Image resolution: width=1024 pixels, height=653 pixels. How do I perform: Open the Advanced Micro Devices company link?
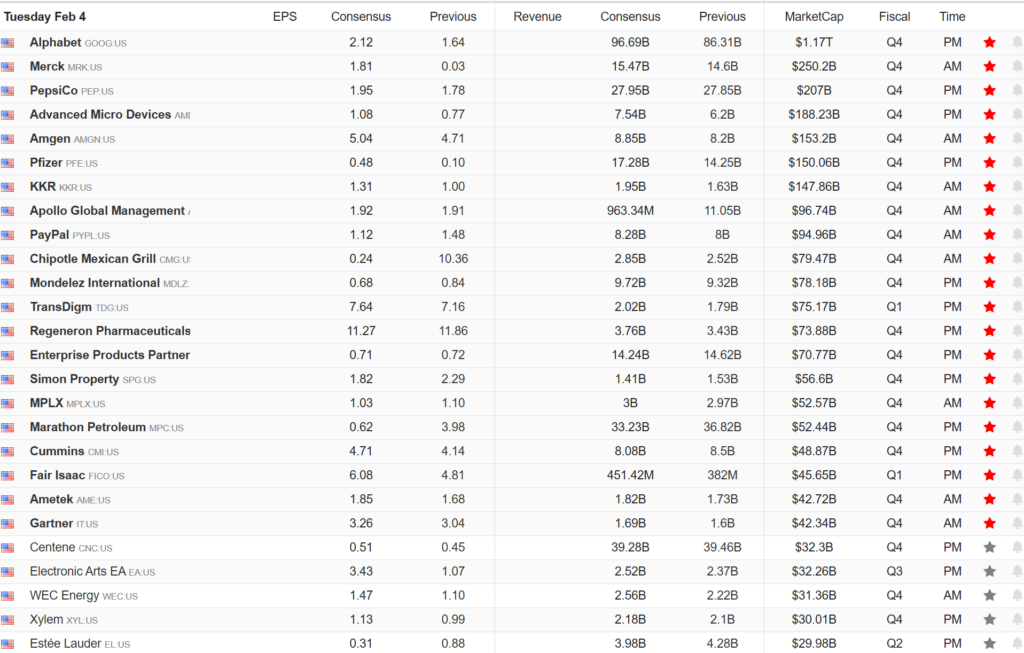[x=100, y=115]
